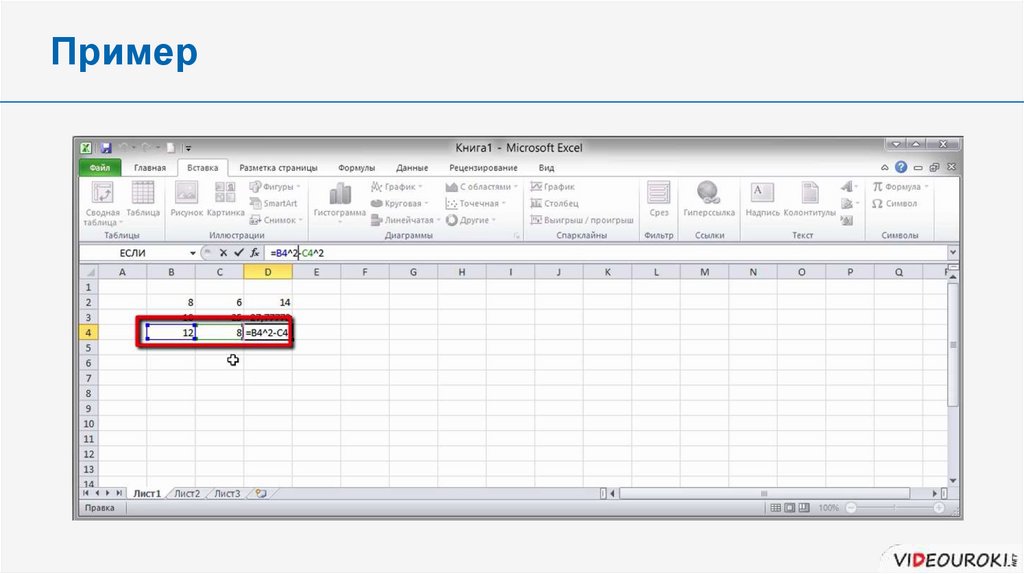Insert a Столбец sparkline
The width and height of the screenshot is (1024, 574).
(x=554, y=204)
